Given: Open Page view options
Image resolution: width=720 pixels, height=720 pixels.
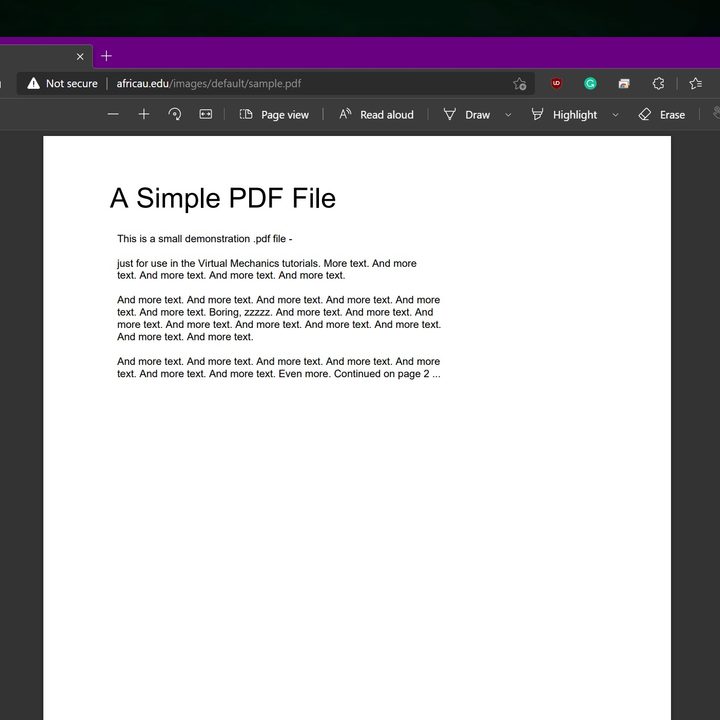Looking at the screenshot, I should (274, 115).
